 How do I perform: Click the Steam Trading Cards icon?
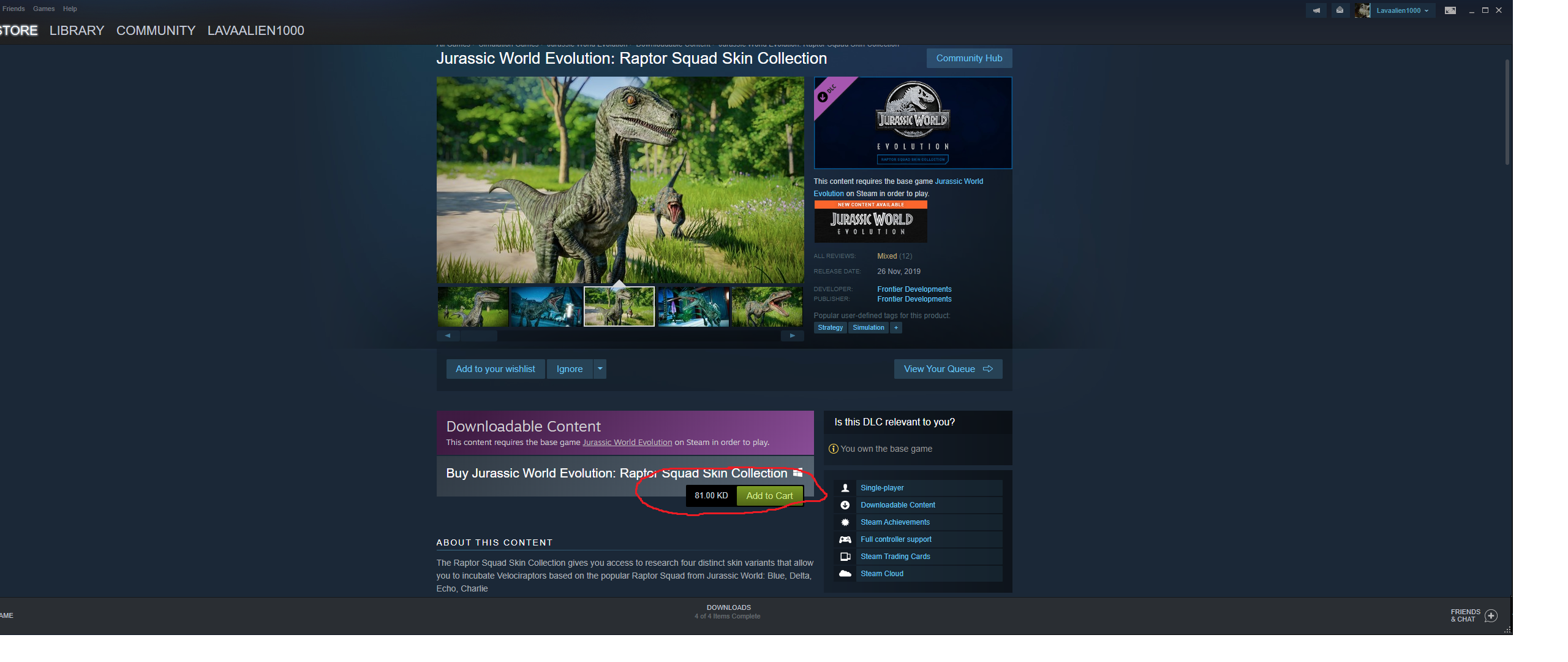(845, 557)
